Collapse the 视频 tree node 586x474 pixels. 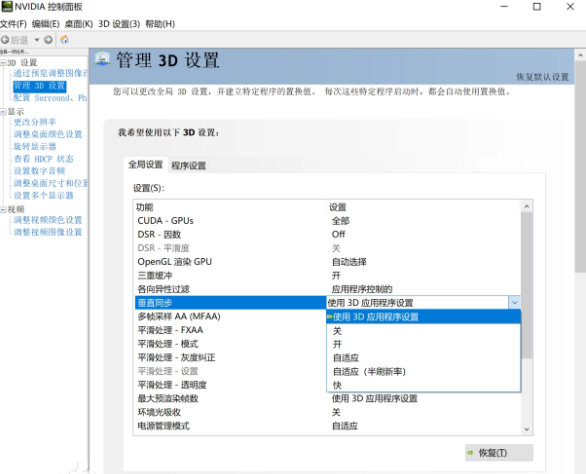point(3,209)
